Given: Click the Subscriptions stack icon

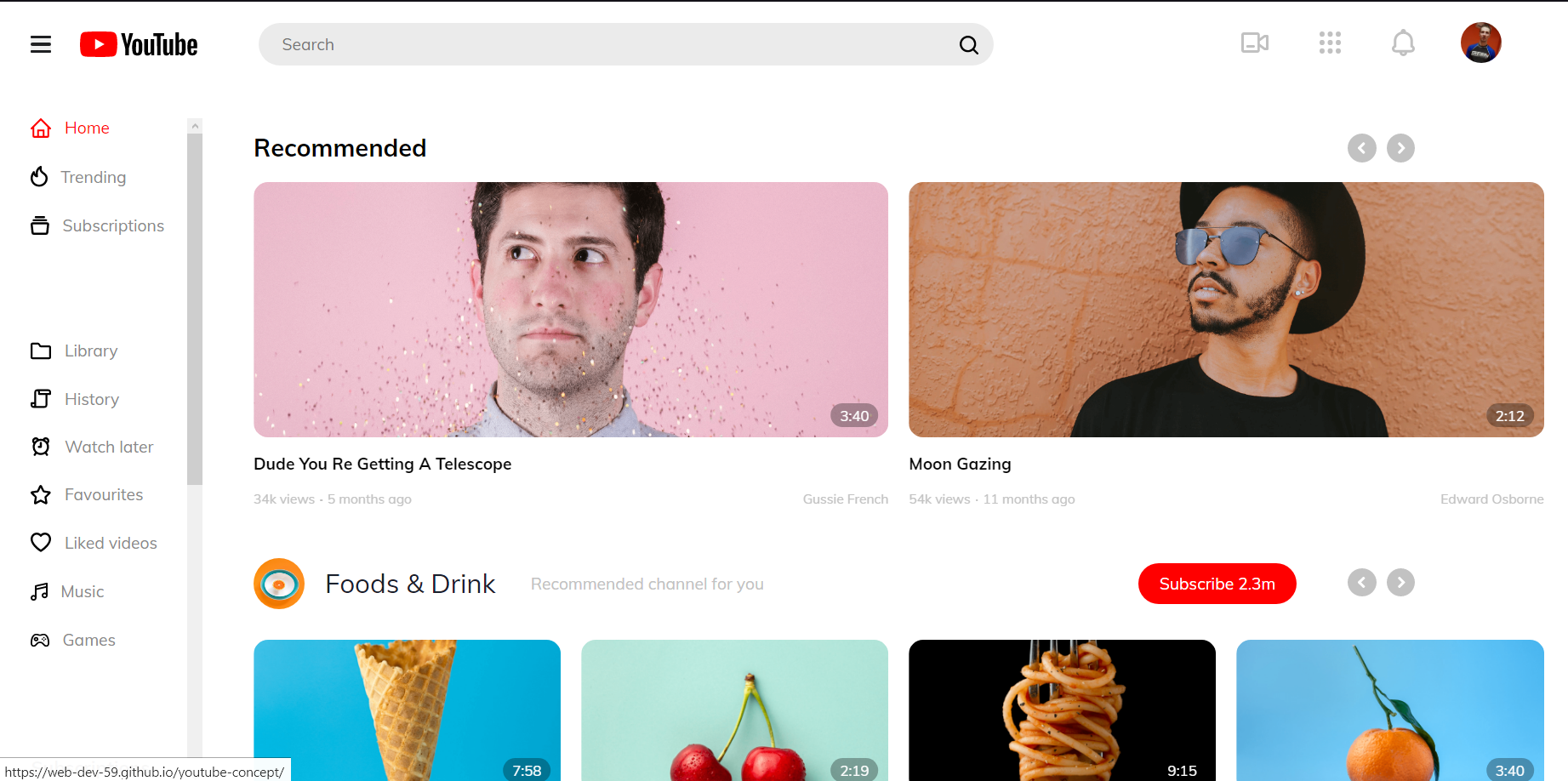Looking at the screenshot, I should click(x=40, y=225).
